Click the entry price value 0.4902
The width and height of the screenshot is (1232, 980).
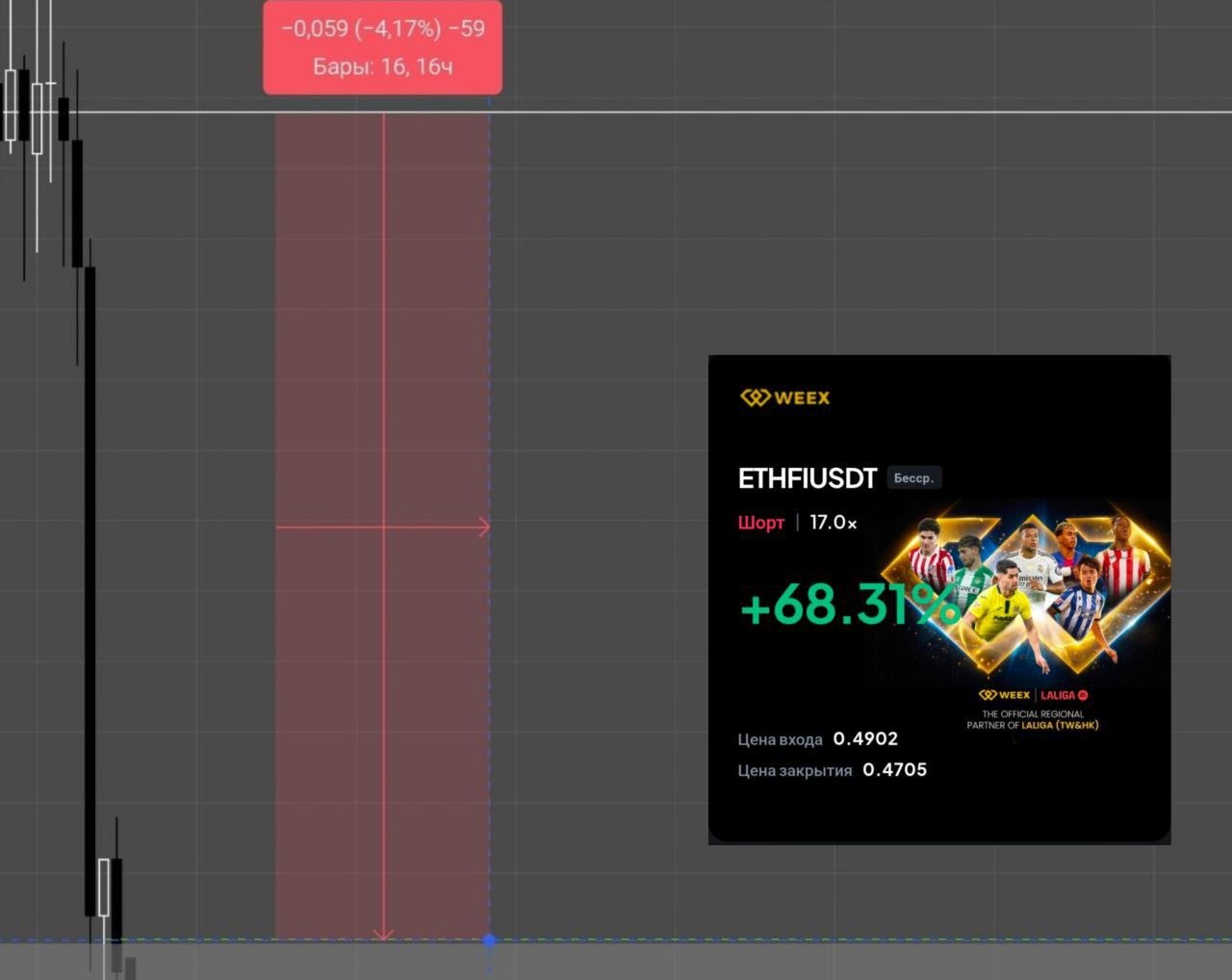(865, 738)
